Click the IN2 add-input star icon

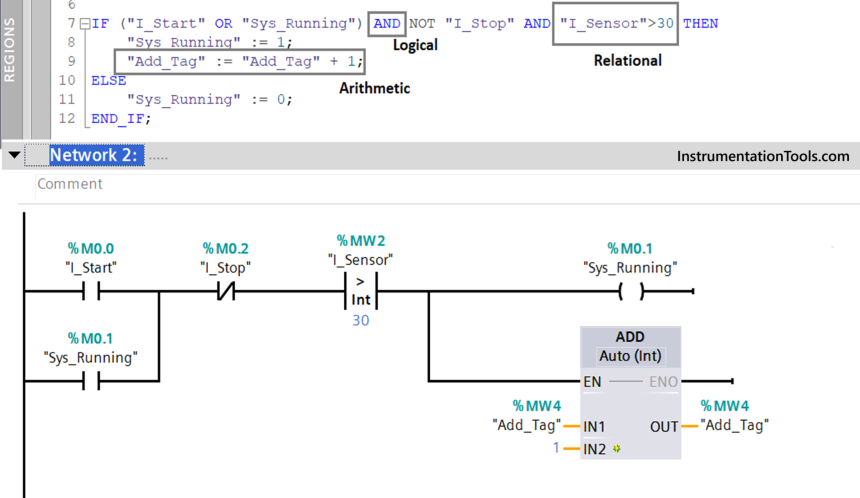[x=616, y=449]
